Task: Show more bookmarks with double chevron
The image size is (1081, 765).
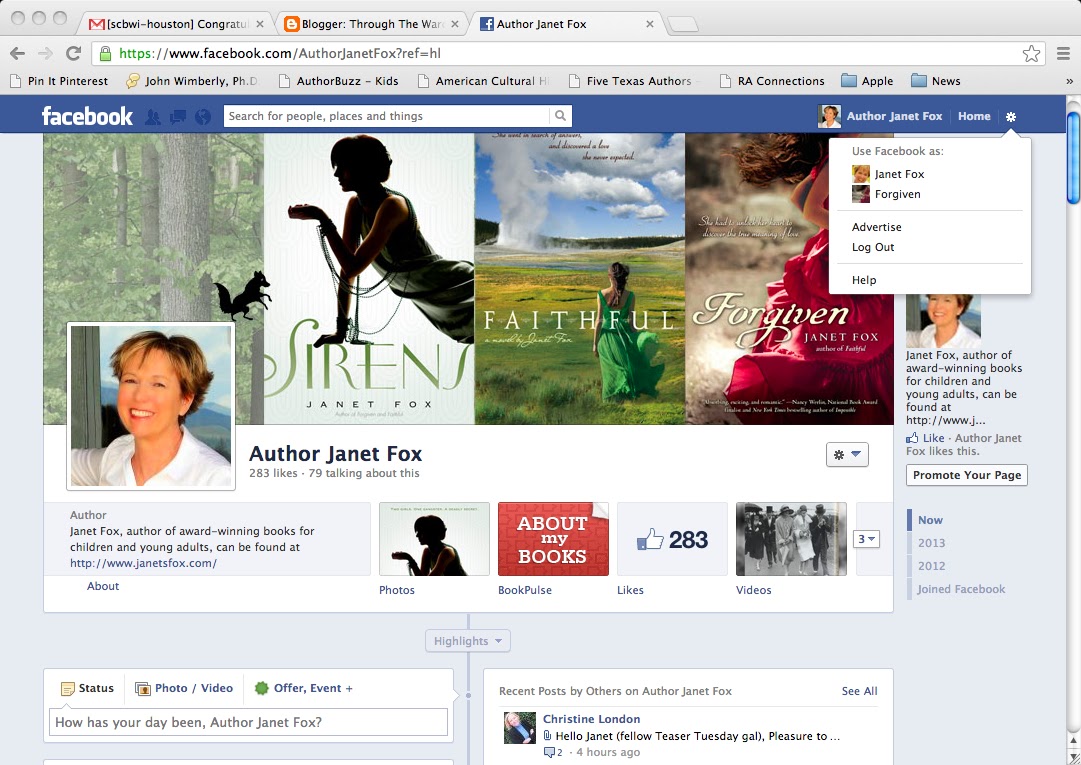Action: (1069, 81)
